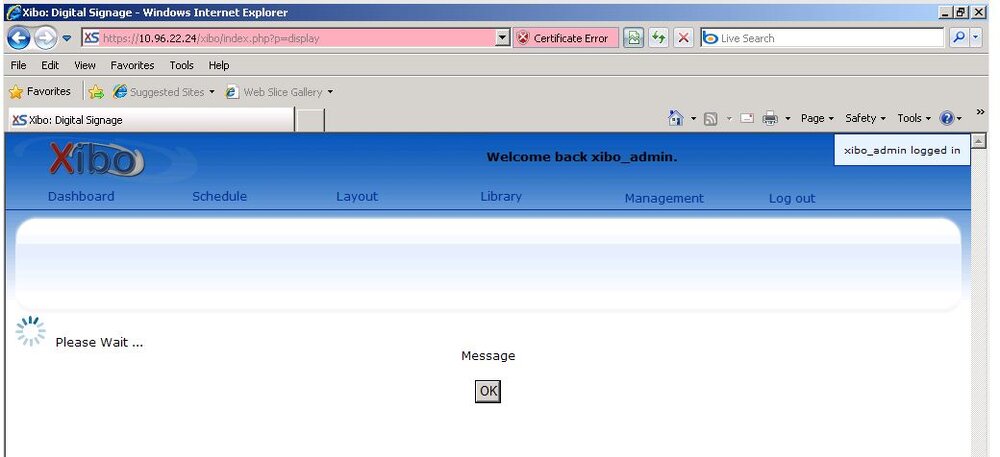Click the Home icon in command bar

click(675, 118)
